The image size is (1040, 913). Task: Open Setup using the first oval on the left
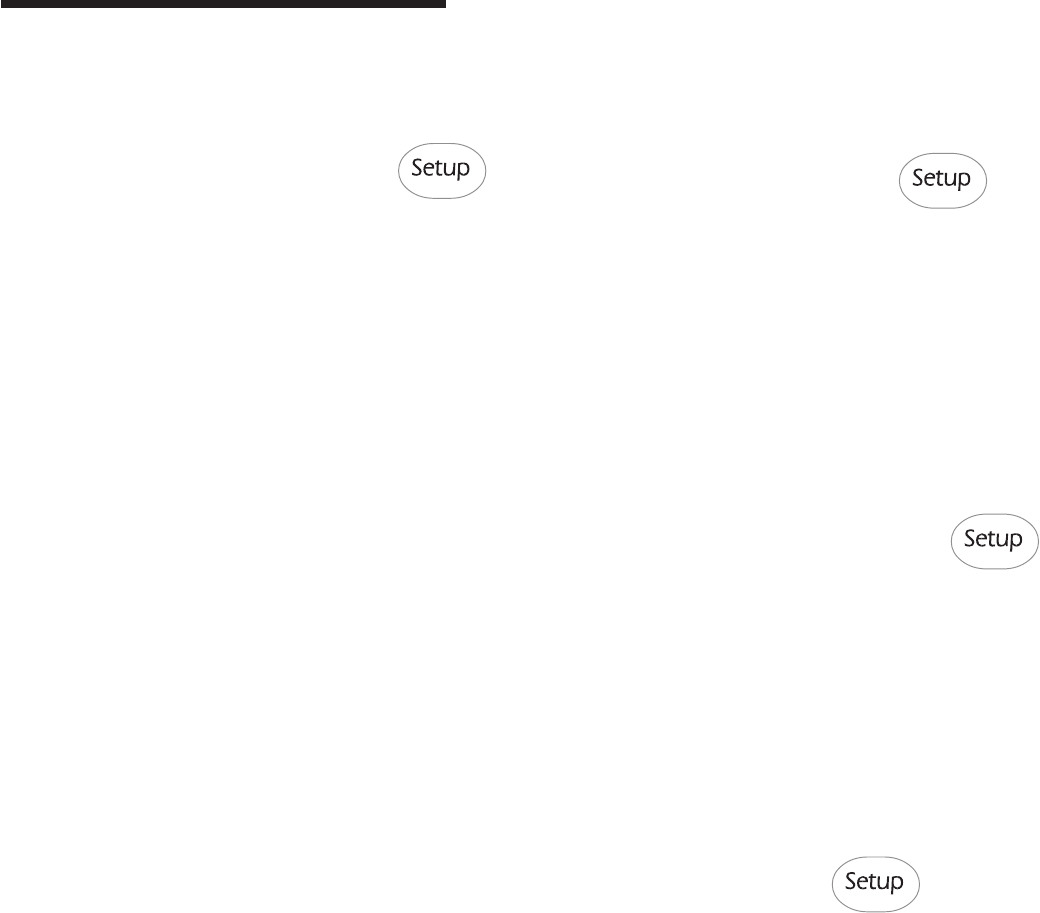click(442, 171)
